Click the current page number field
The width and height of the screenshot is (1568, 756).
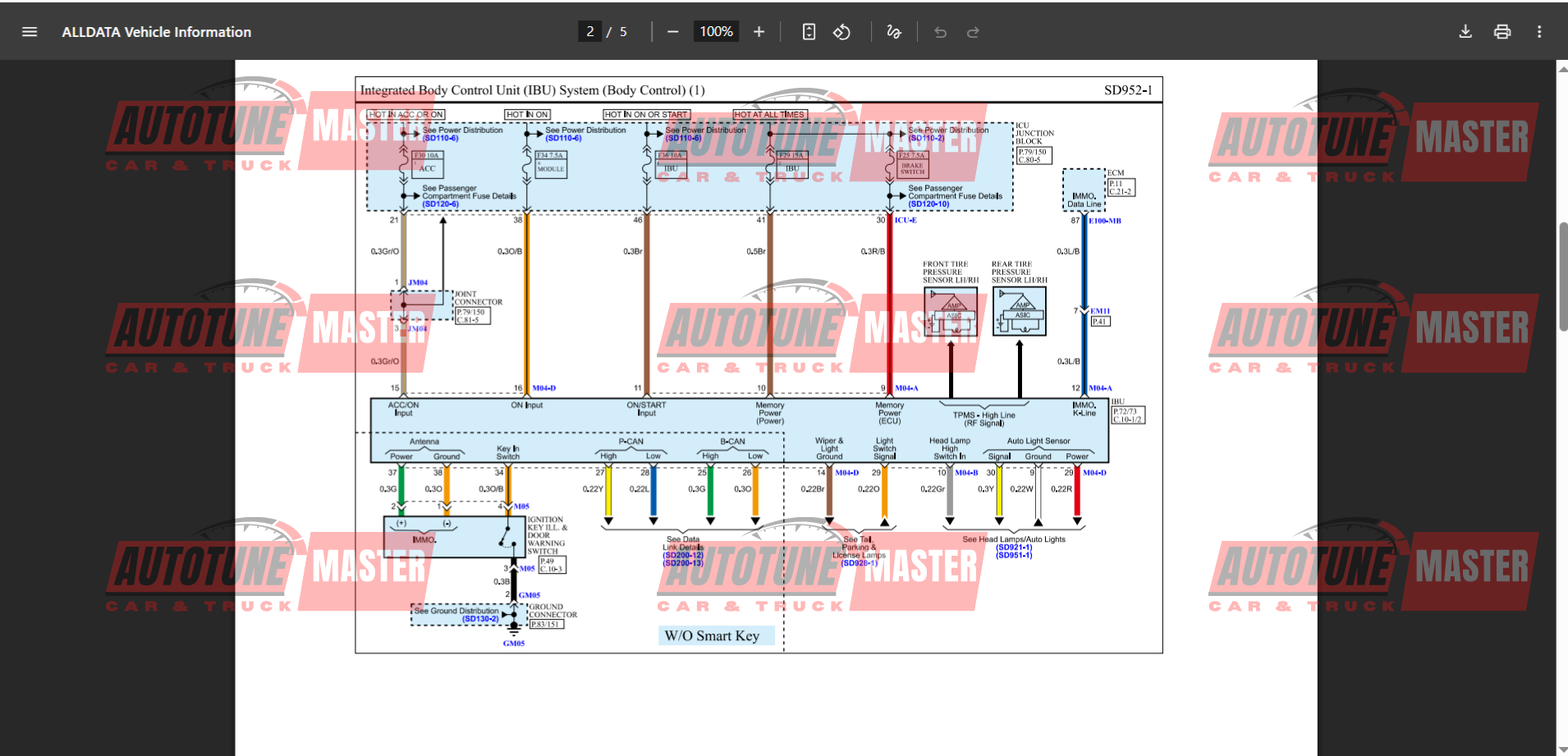point(589,32)
